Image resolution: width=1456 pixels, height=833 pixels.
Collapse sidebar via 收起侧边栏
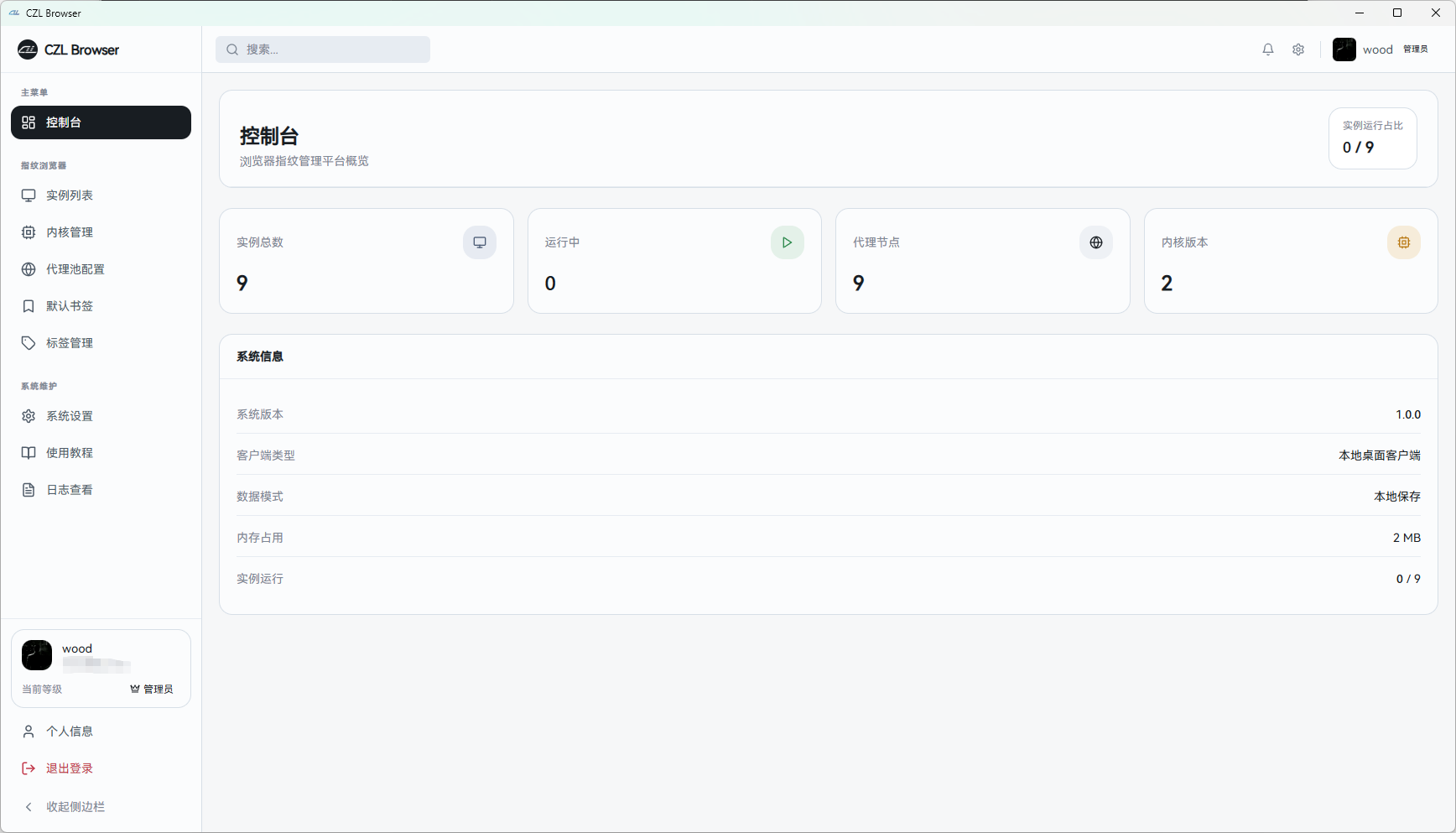pyautogui.click(x=101, y=807)
